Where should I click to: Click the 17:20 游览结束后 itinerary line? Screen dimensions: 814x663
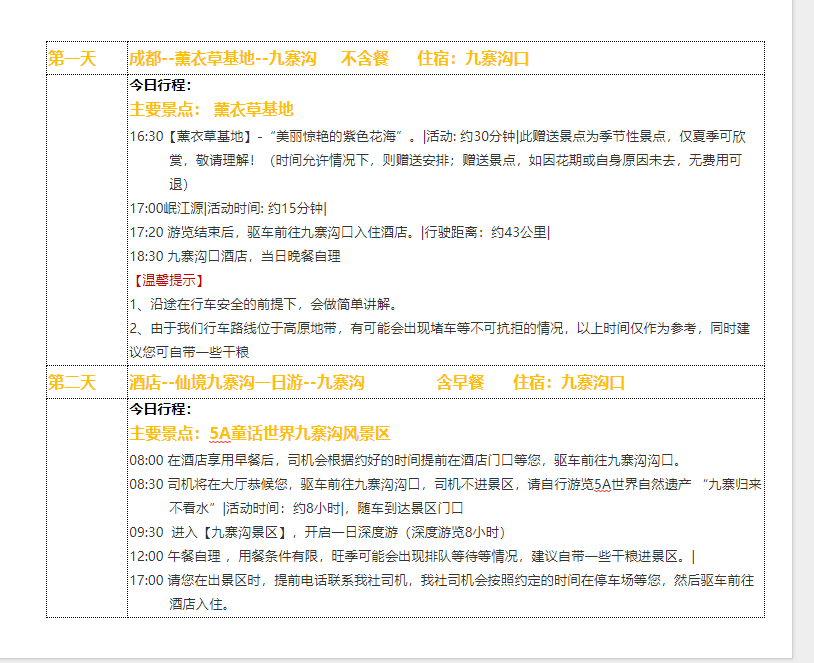tap(339, 232)
